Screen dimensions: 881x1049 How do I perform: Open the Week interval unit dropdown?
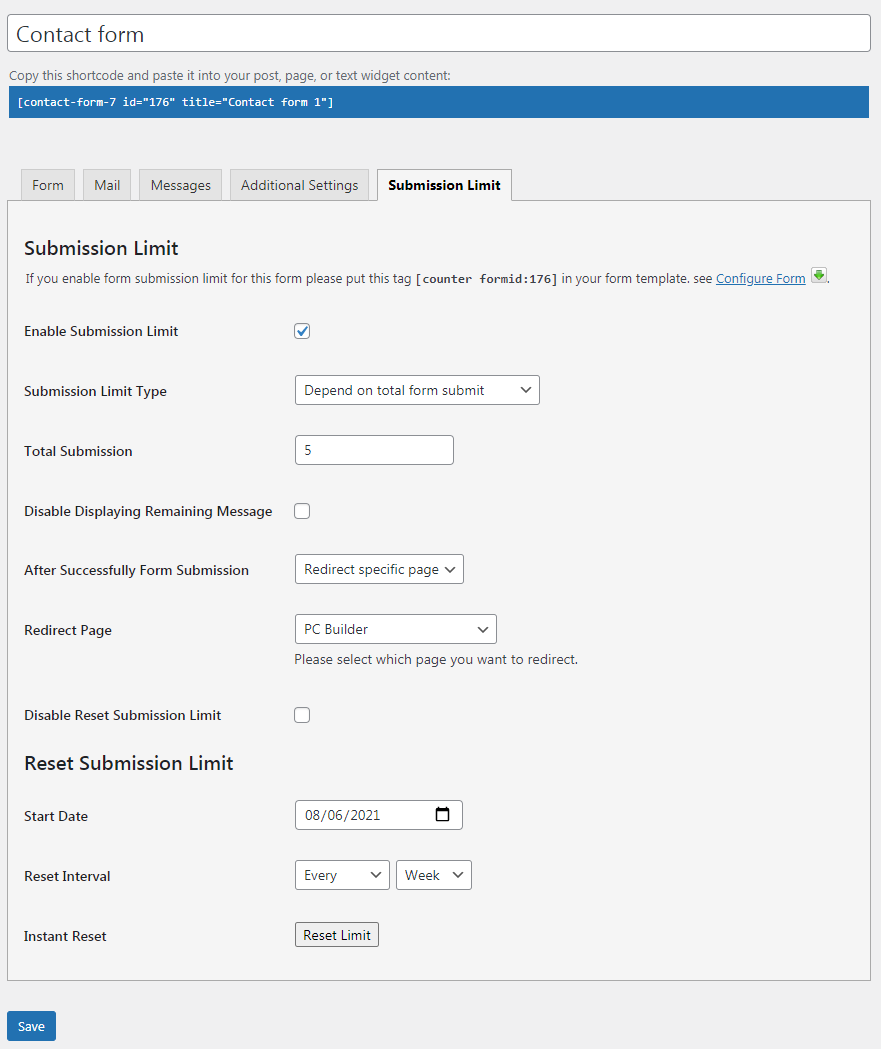coord(434,875)
